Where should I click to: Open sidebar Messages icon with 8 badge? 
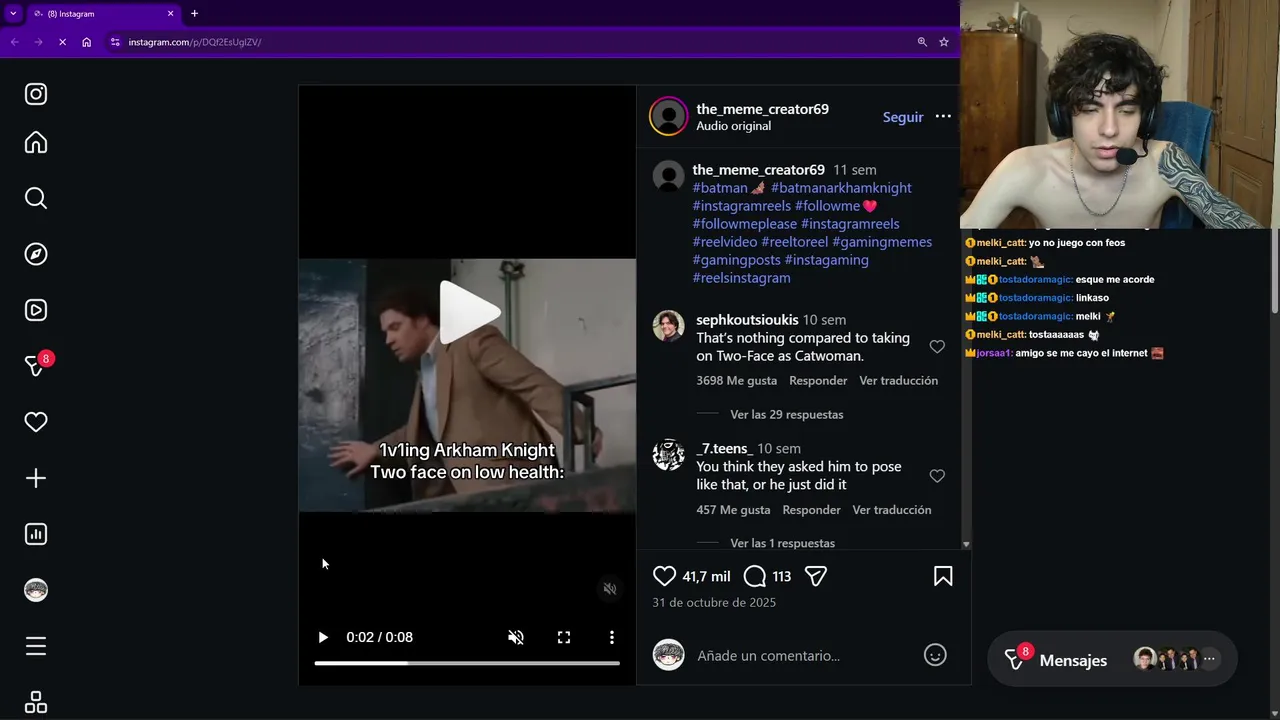pyautogui.click(x=38, y=365)
